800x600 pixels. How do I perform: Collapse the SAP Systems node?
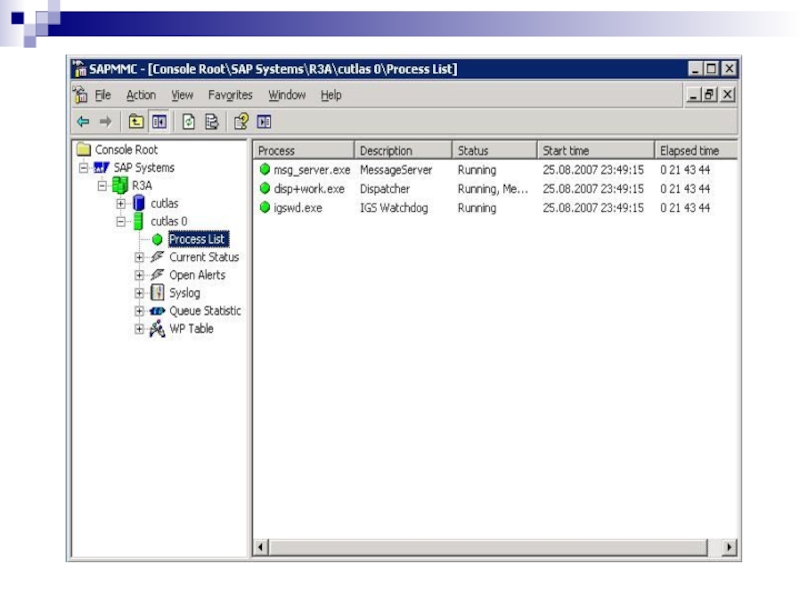pyautogui.click(x=83, y=167)
